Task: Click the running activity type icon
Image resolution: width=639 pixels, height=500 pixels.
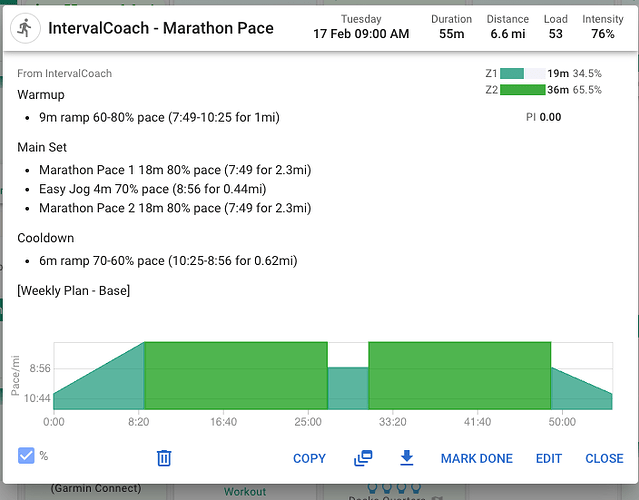Action: click(25, 28)
